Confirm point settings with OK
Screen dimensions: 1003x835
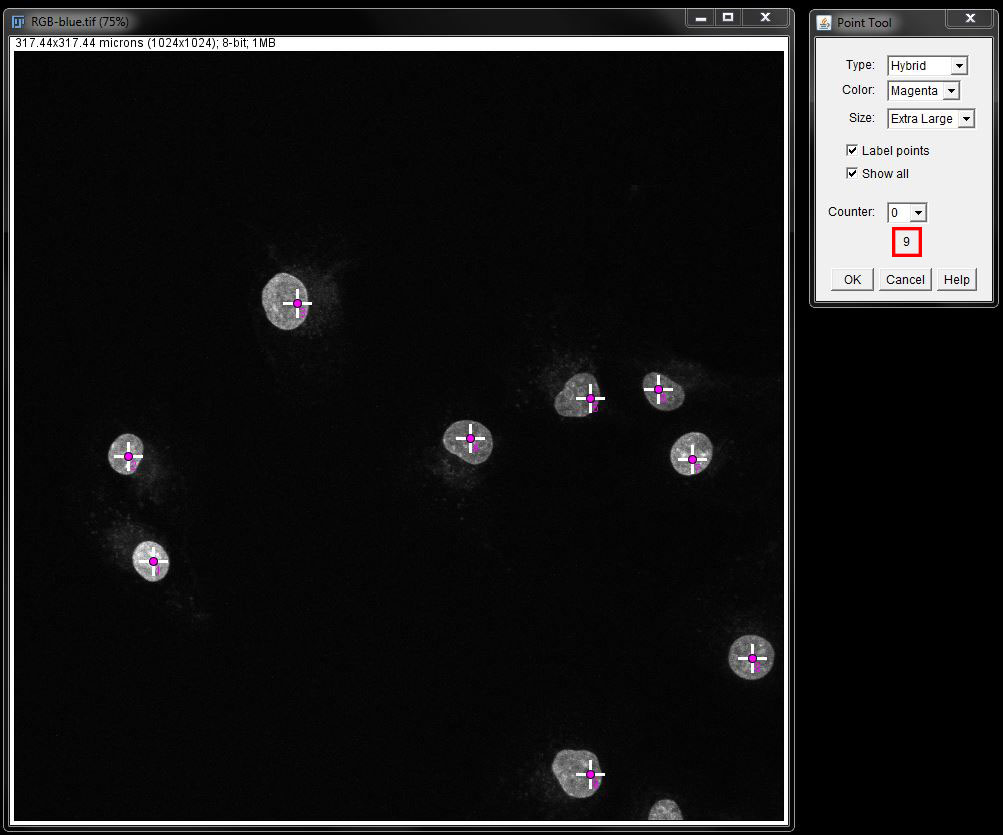tap(851, 279)
